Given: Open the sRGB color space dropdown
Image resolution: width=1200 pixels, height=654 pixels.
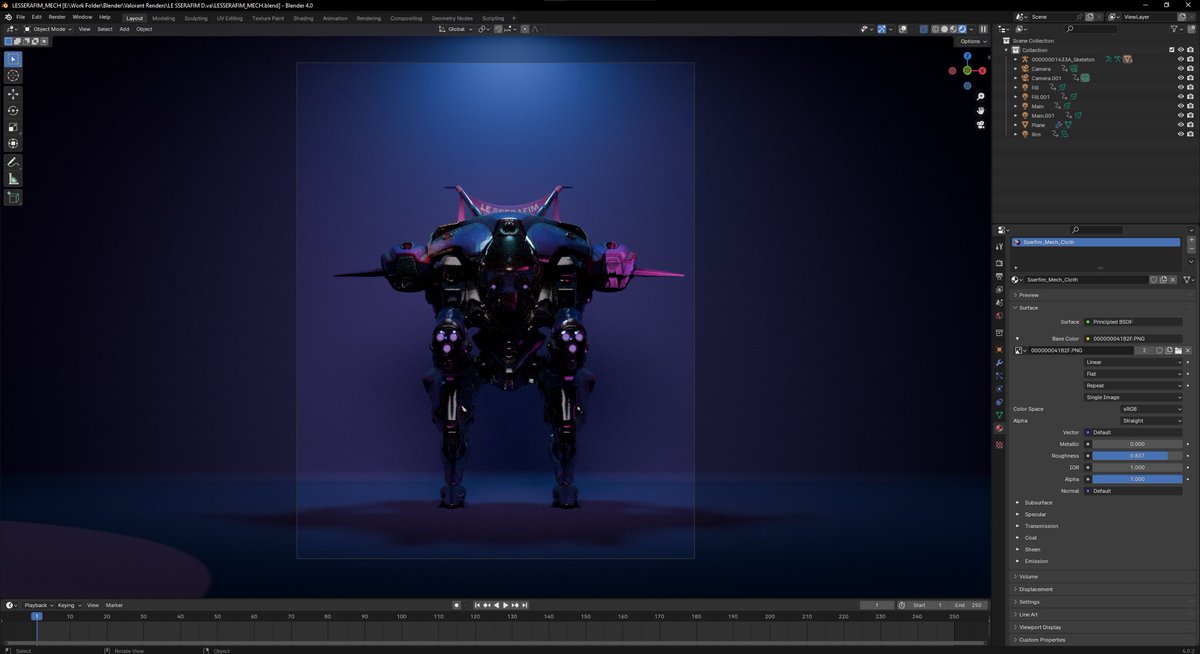Looking at the screenshot, I should [x=1151, y=409].
